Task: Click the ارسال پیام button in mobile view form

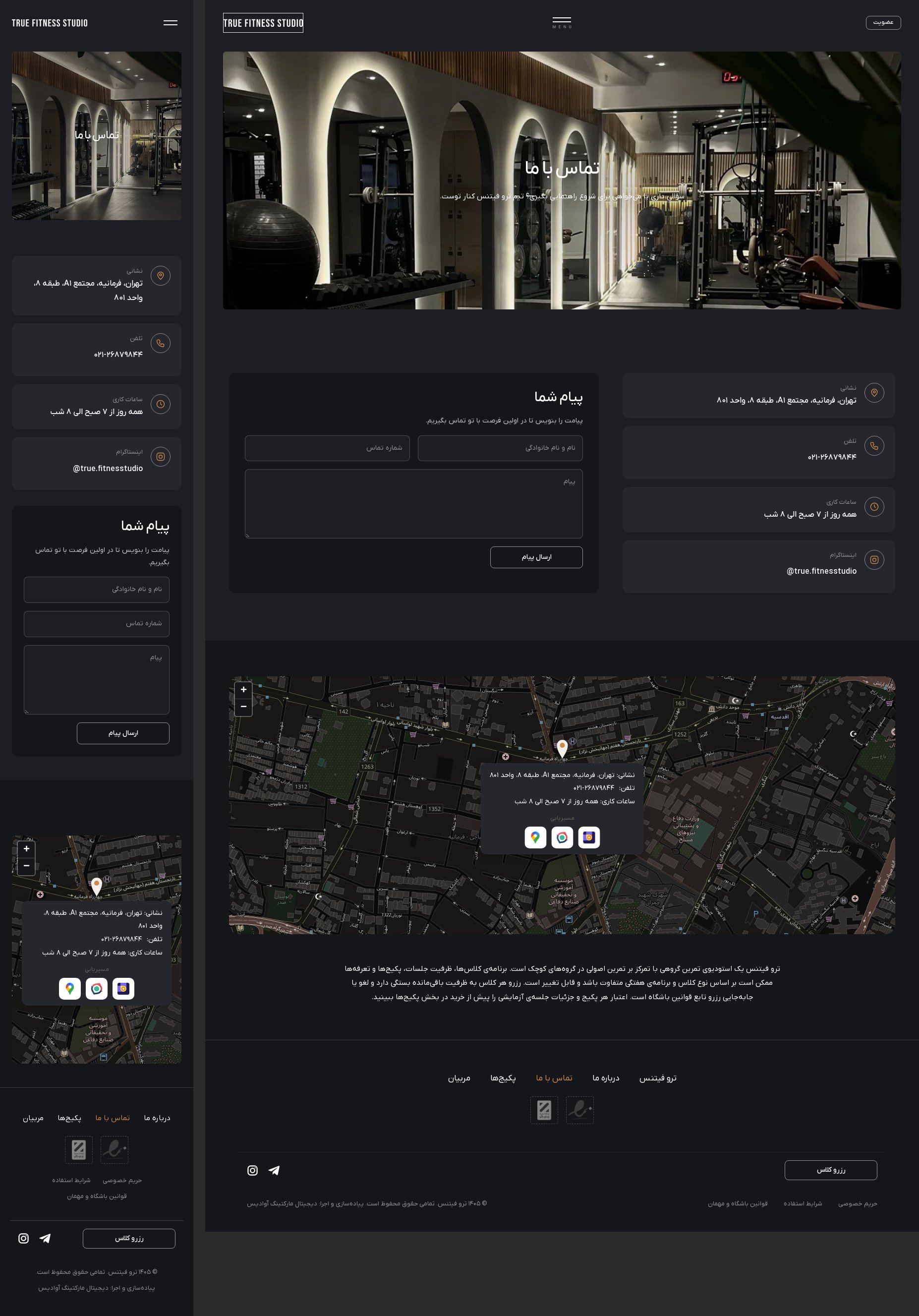Action: click(x=123, y=733)
